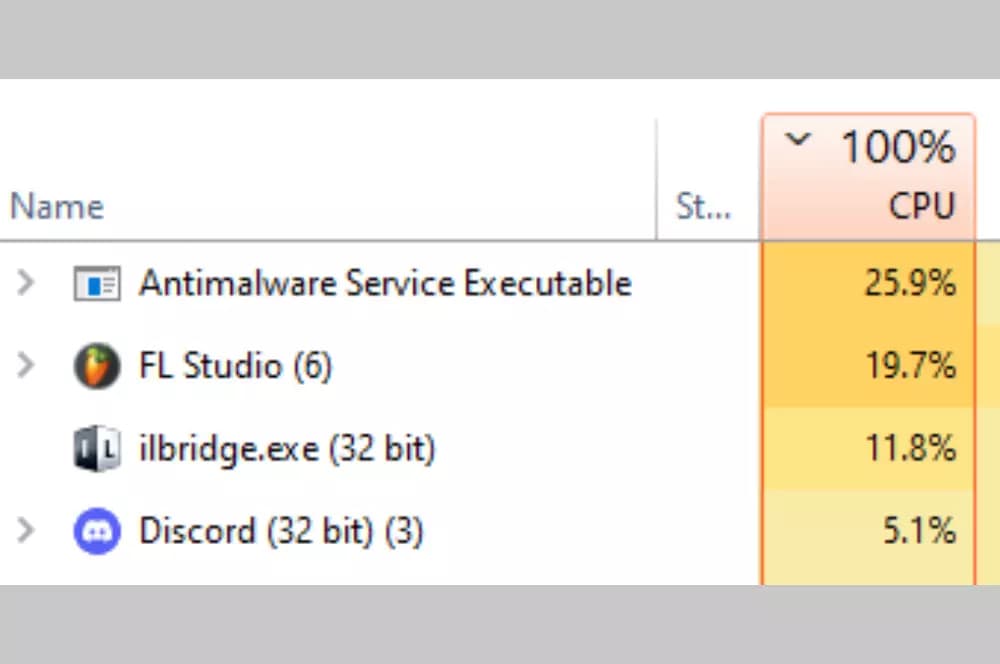Expand the Antimalware Service Executable process tree

(25, 283)
